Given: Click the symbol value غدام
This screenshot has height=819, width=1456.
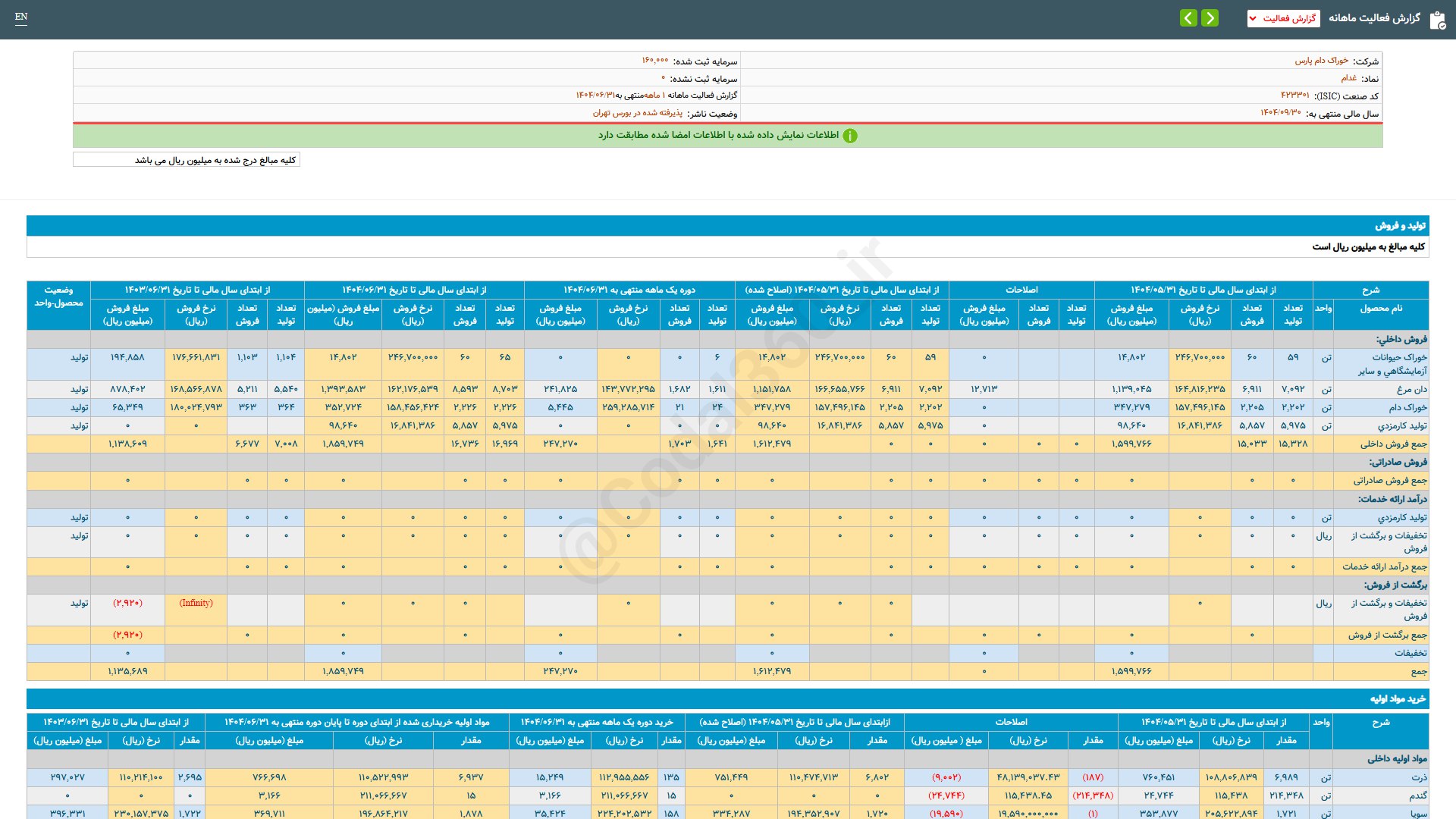Looking at the screenshot, I should pyautogui.click(x=1348, y=78).
